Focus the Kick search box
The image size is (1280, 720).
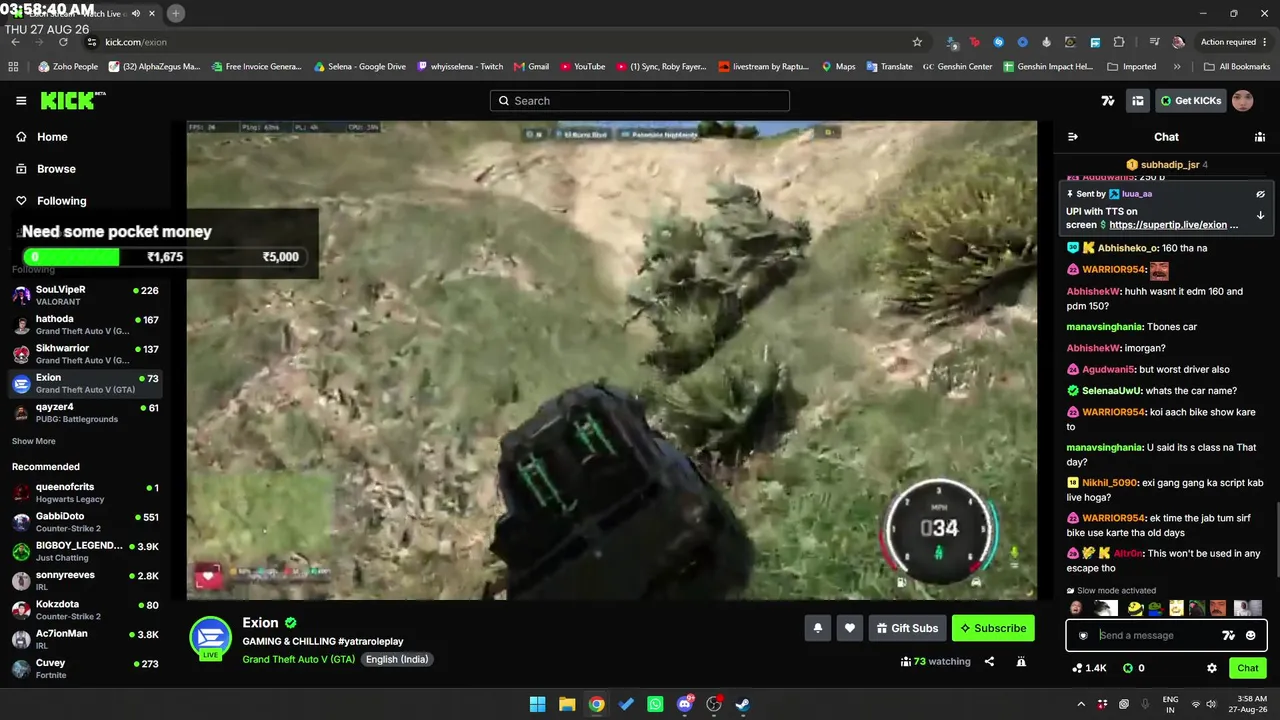640,101
